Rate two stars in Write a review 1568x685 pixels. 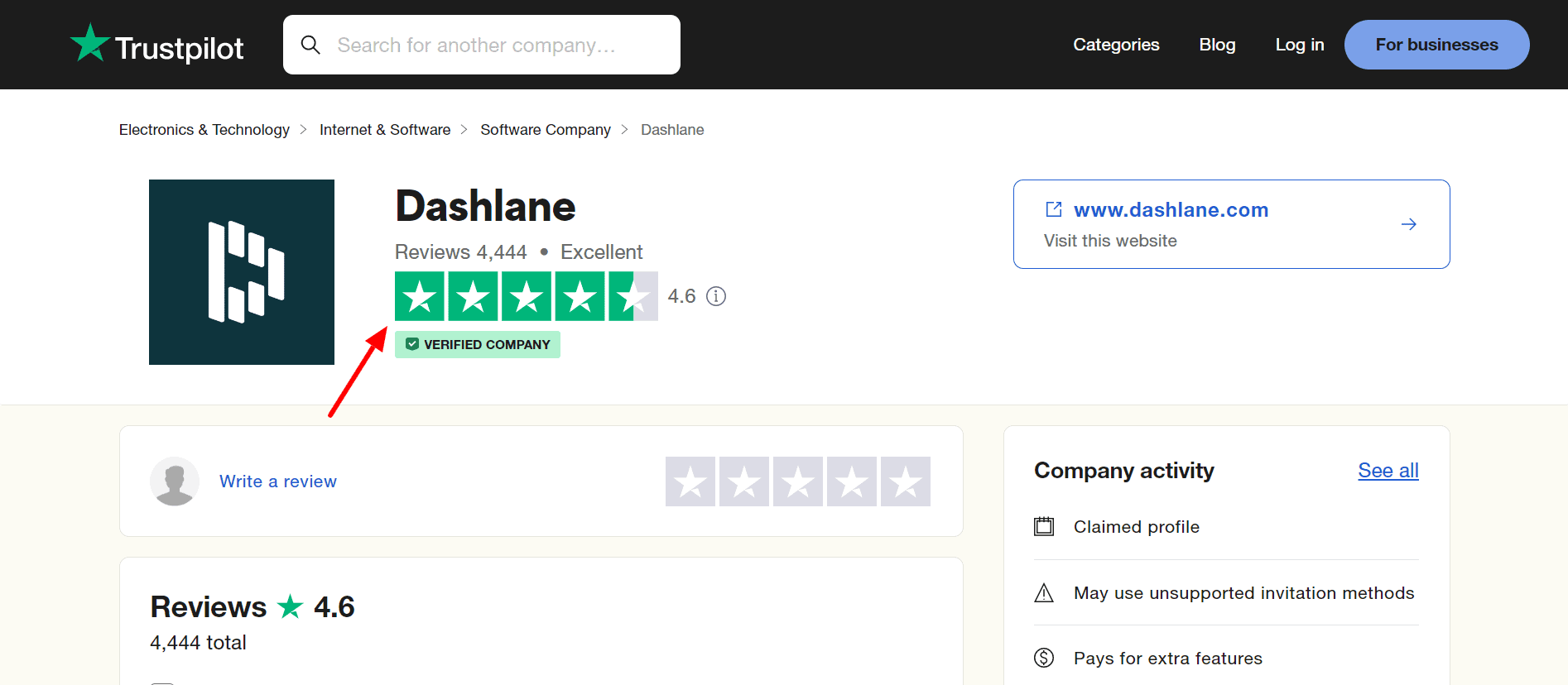click(x=744, y=481)
